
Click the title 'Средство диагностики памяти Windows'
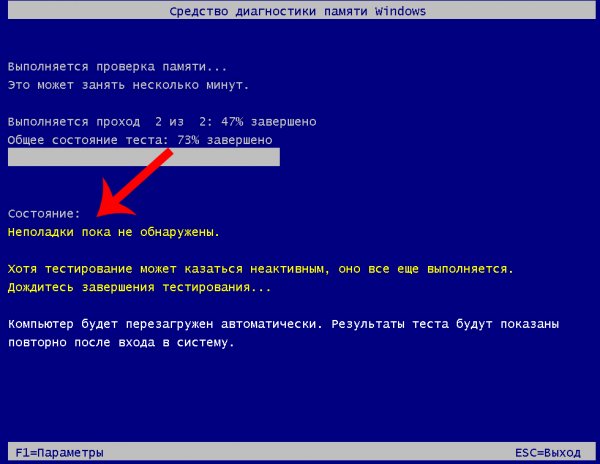[x=299, y=11]
